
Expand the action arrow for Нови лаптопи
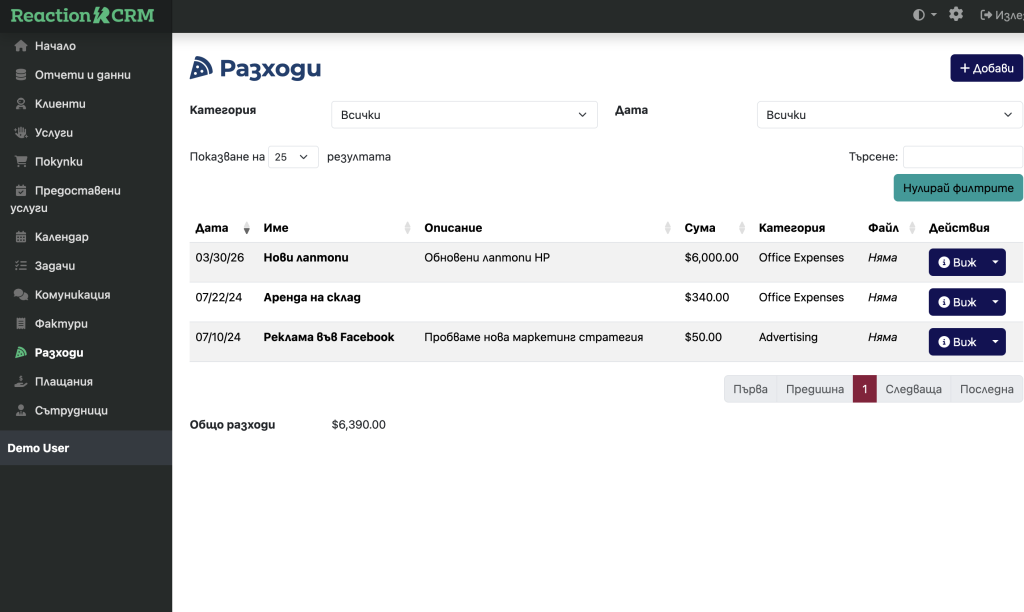tap(995, 262)
